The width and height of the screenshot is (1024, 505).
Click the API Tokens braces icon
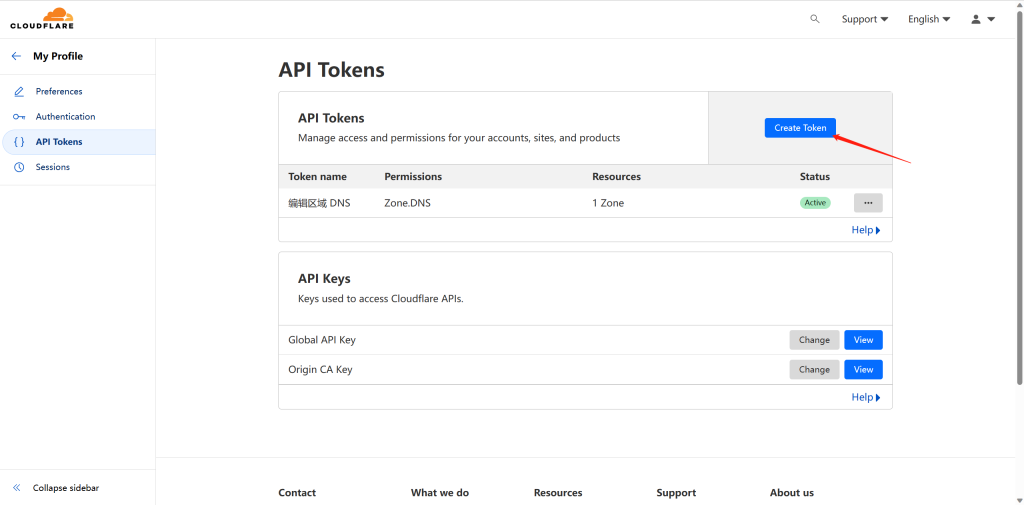click(19, 142)
